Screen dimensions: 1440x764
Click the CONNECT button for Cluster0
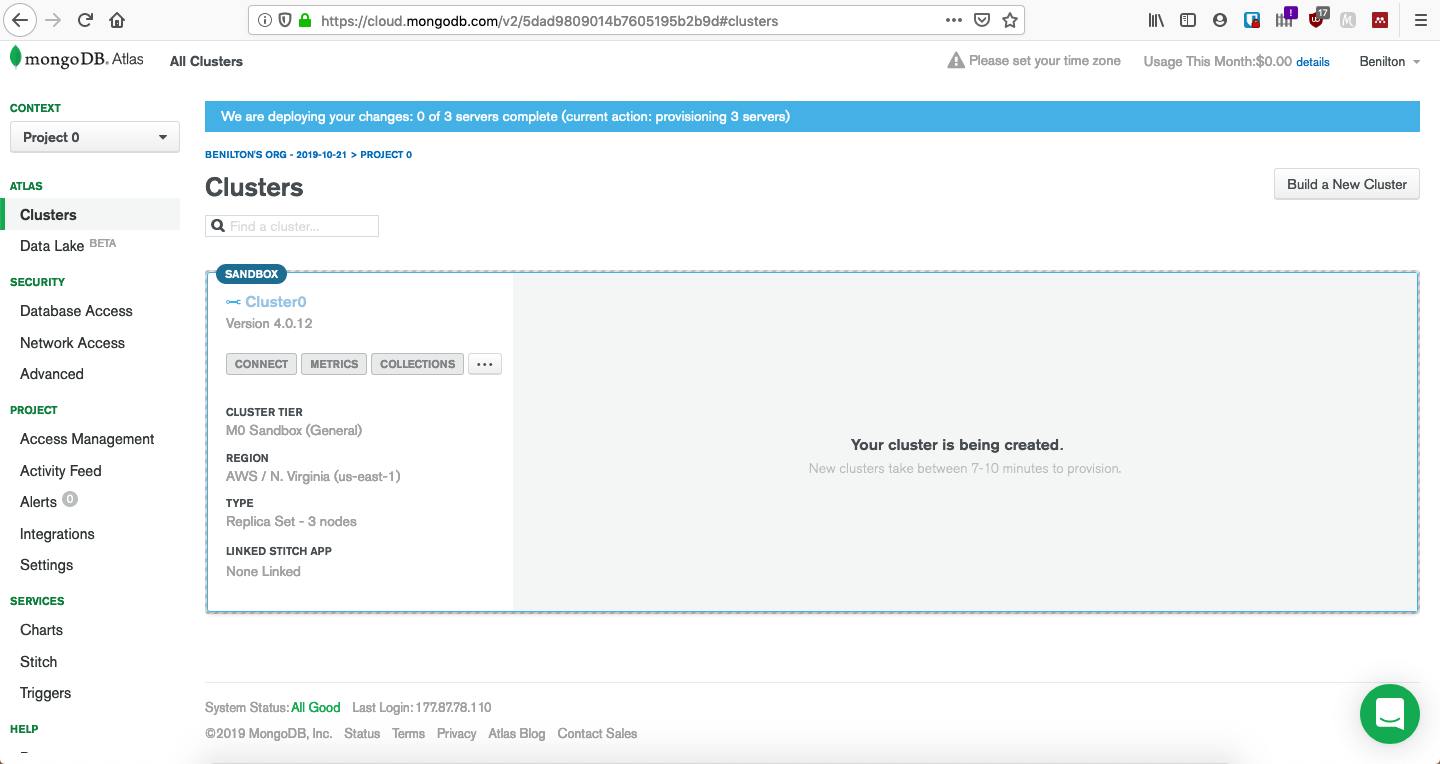(x=262, y=364)
